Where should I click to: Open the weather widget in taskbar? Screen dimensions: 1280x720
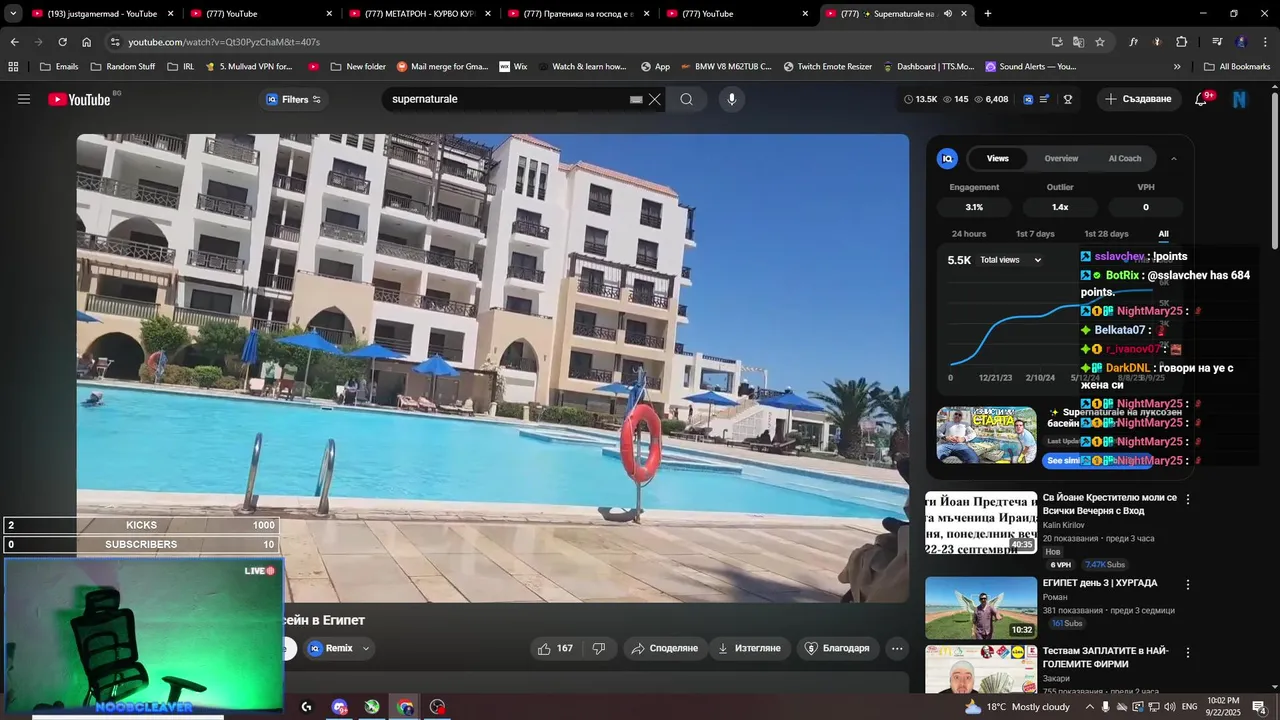[1017, 707]
